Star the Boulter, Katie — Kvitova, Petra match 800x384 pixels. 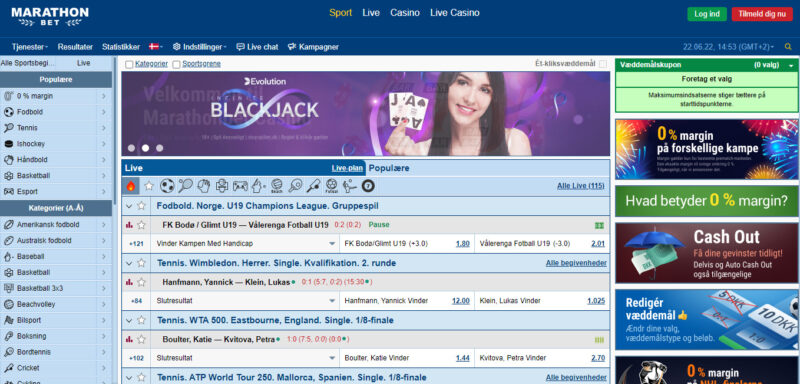pyautogui.click(x=141, y=339)
